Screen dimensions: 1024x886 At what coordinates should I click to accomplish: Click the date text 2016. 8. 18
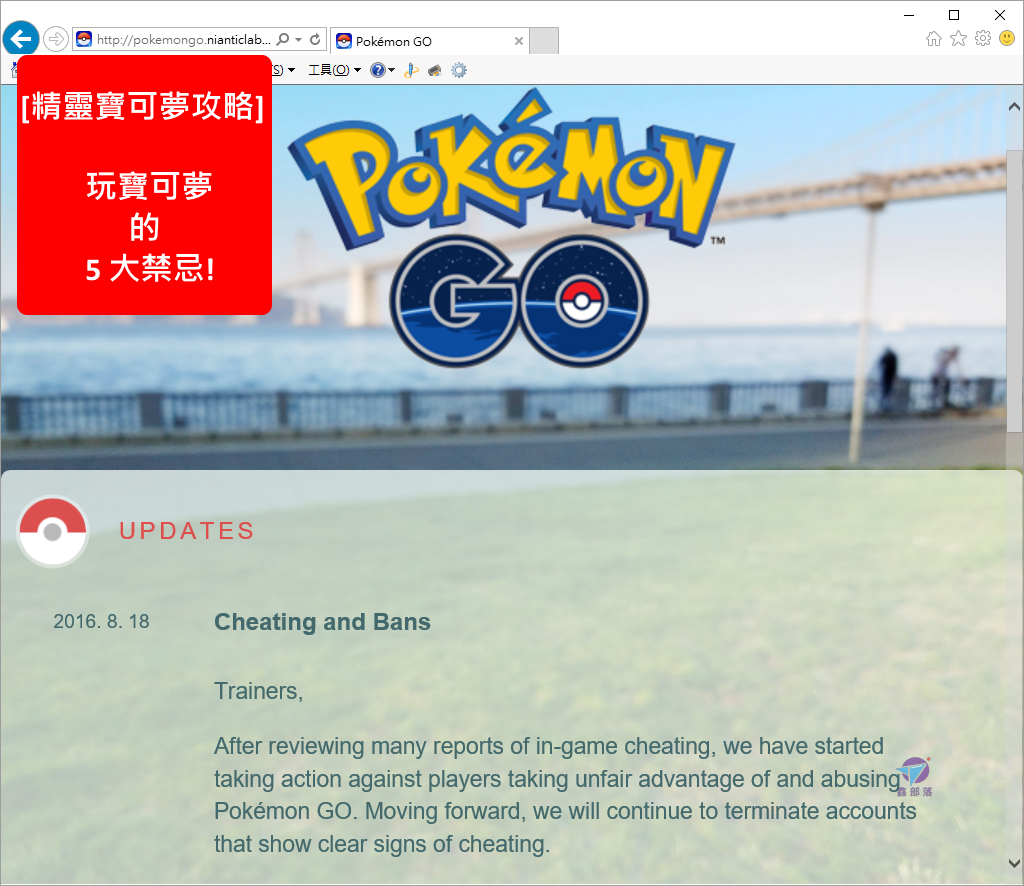pyautogui.click(x=101, y=622)
